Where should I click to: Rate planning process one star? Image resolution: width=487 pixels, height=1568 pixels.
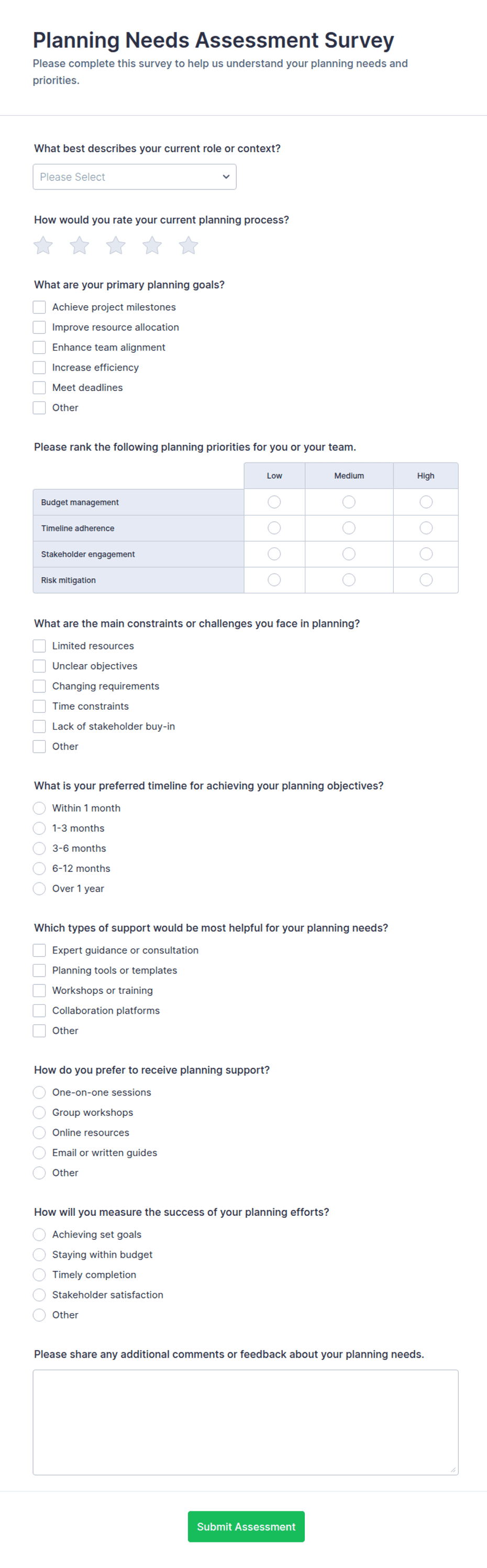point(43,245)
